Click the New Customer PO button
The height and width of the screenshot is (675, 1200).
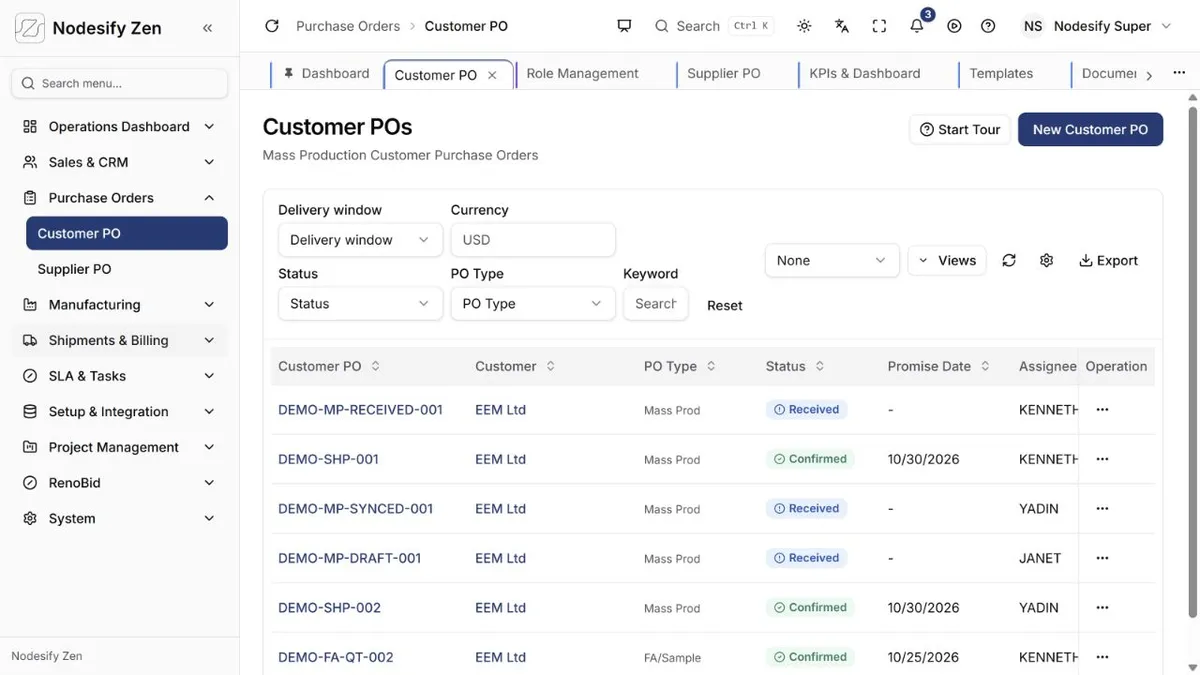point(1090,129)
